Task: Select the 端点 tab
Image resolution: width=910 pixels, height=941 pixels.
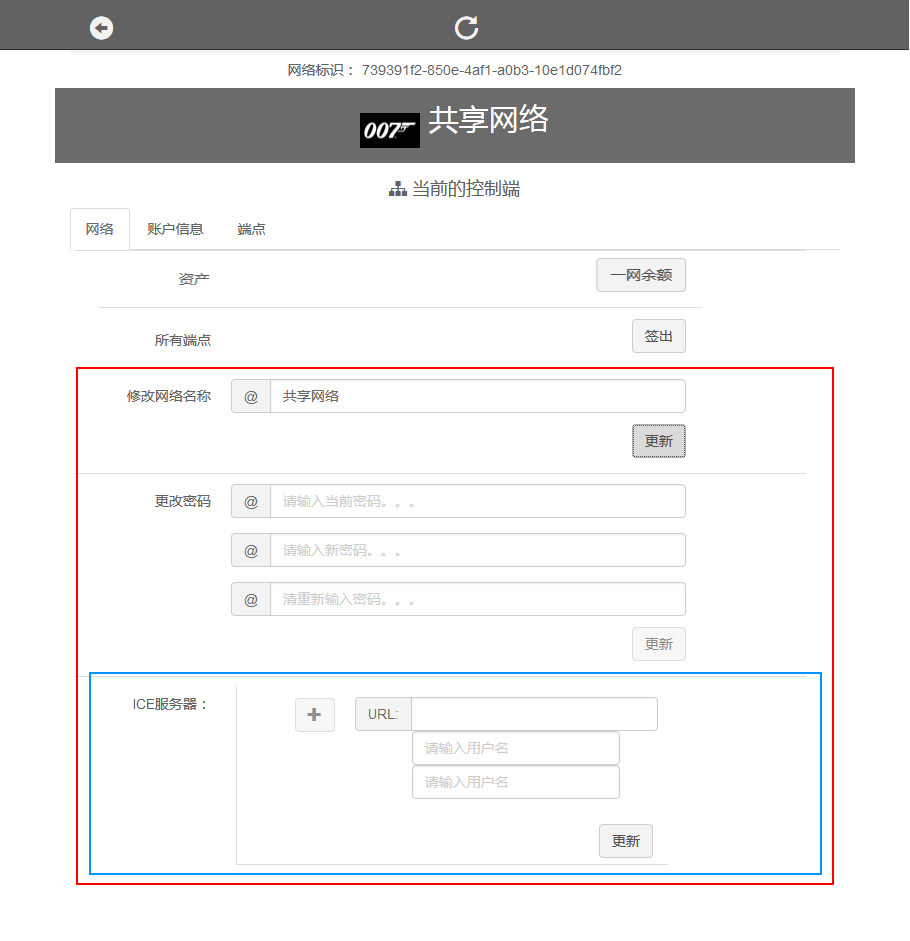Action: [251, 229]
